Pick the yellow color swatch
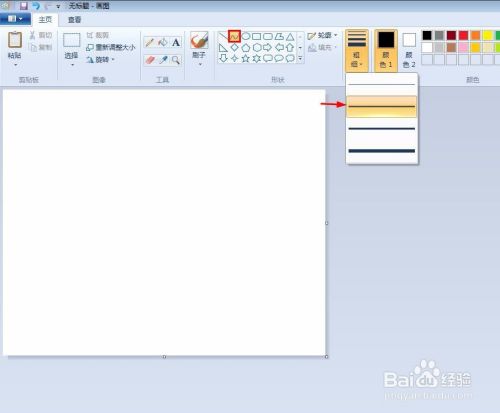The image size is (500, 413). (x=488, y=35)
